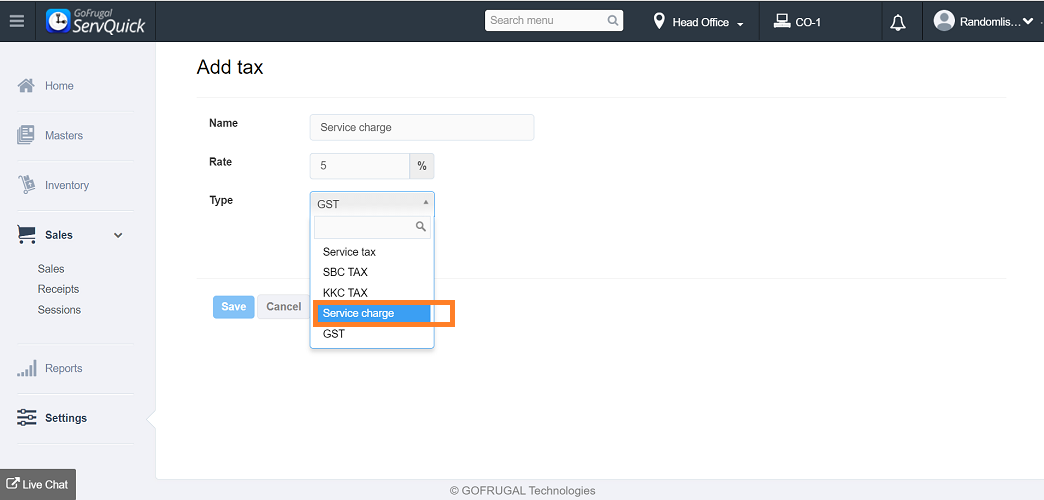1044x500 pixels.
Task: Open notifications bell icon
Action: point(897,22)
